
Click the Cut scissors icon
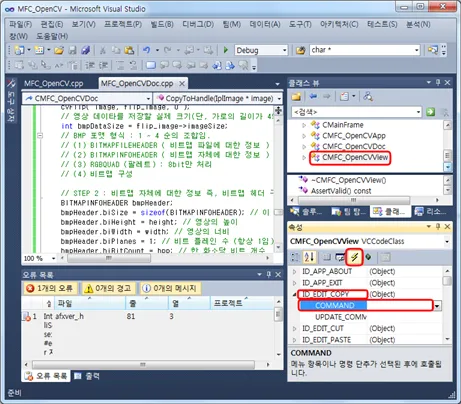point(103,50)
